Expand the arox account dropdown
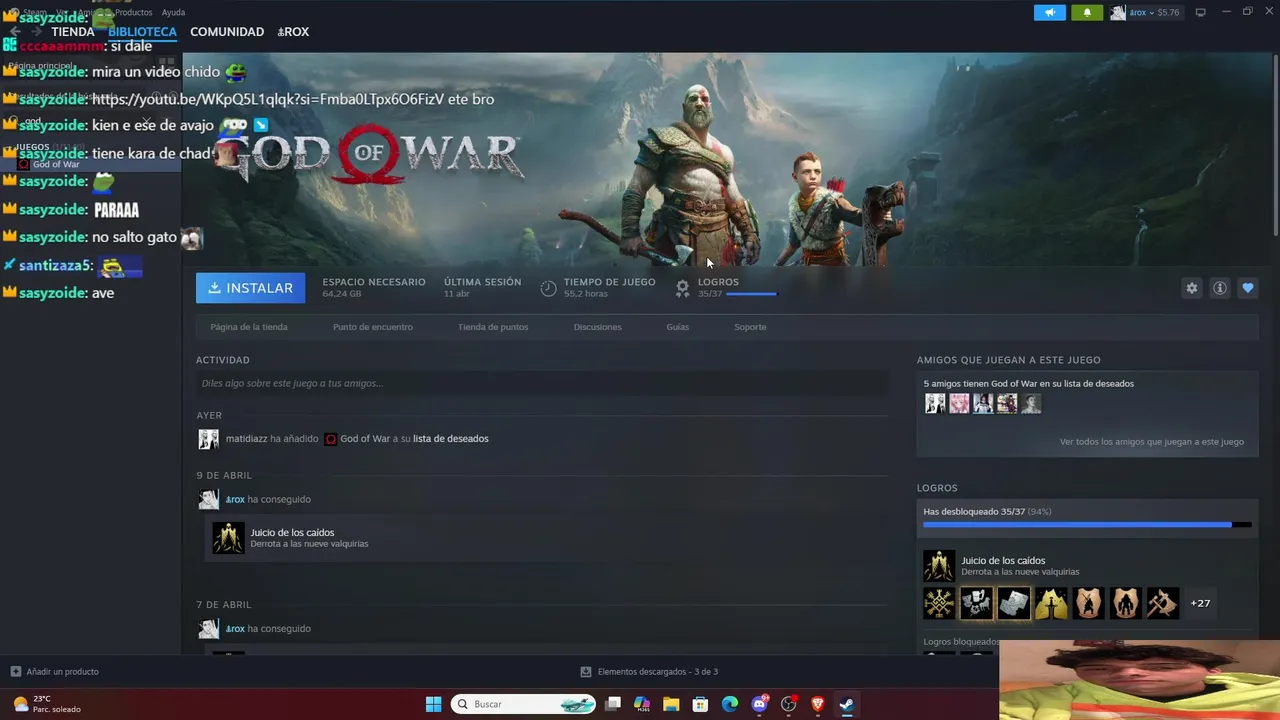 pyautogui.click(x=1146, y=12)
